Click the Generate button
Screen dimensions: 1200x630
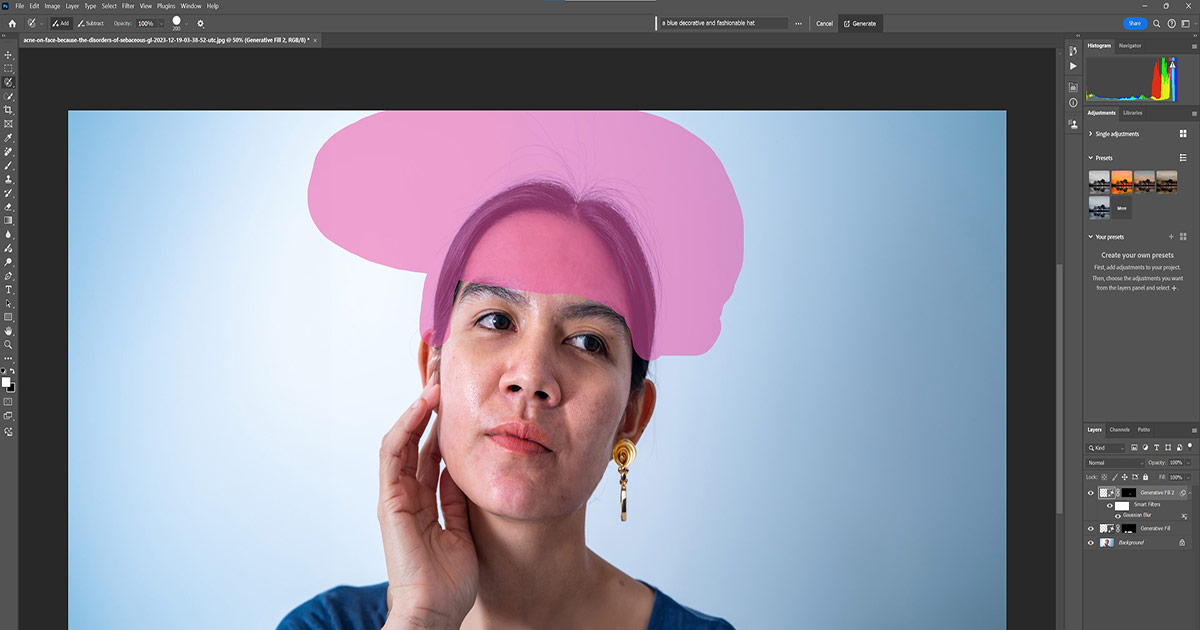click(859, 23)
